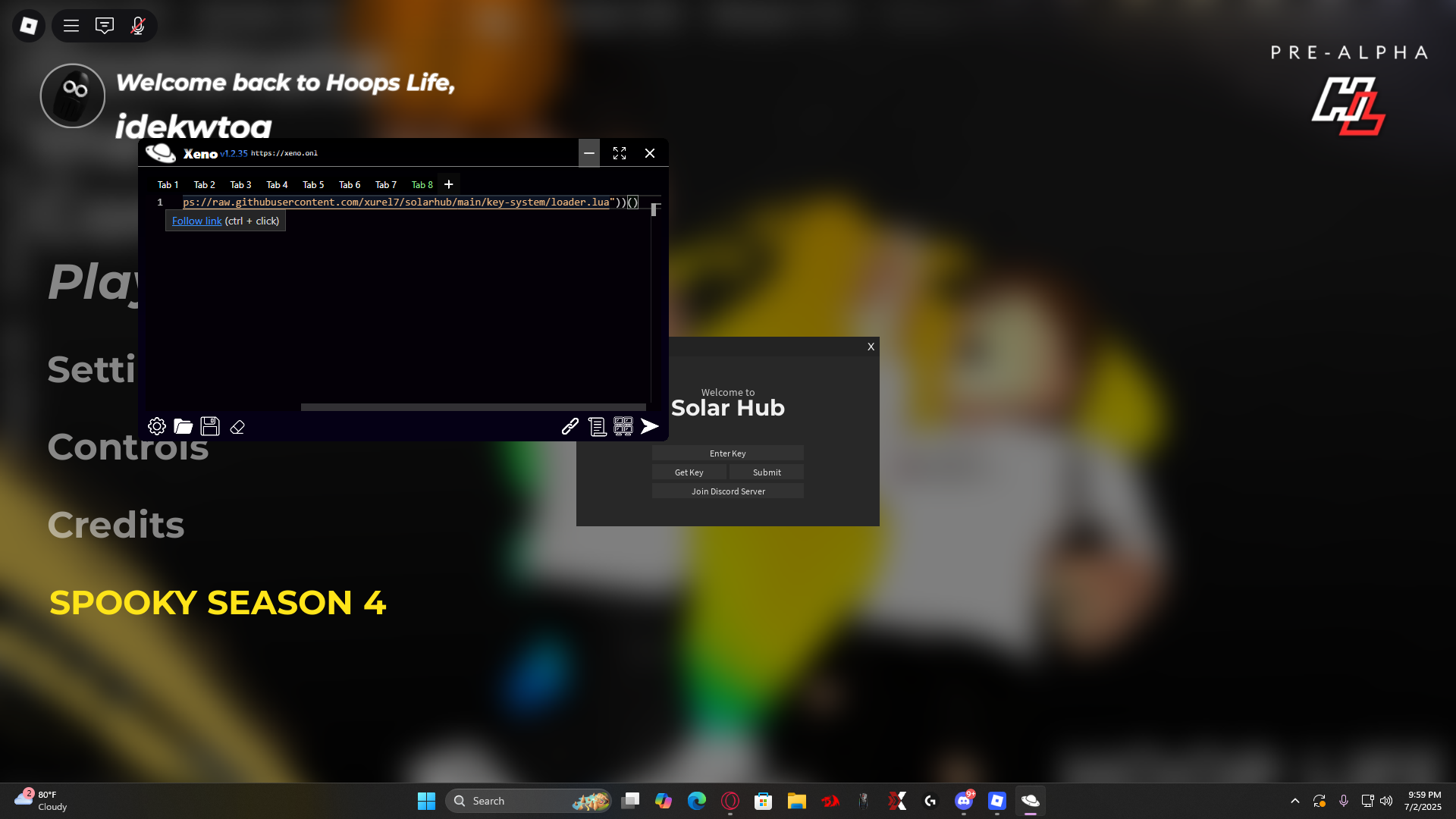Switch to Tab 3 in Xeno
This screenshot has height=819, width=1456.
tap(240, 185)
